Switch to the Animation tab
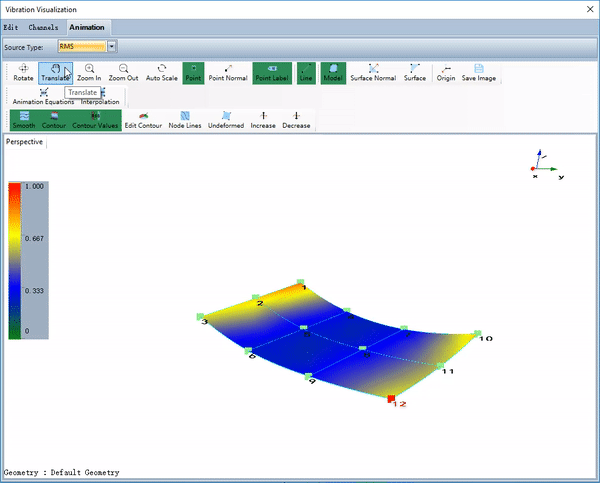 [87, 27]
